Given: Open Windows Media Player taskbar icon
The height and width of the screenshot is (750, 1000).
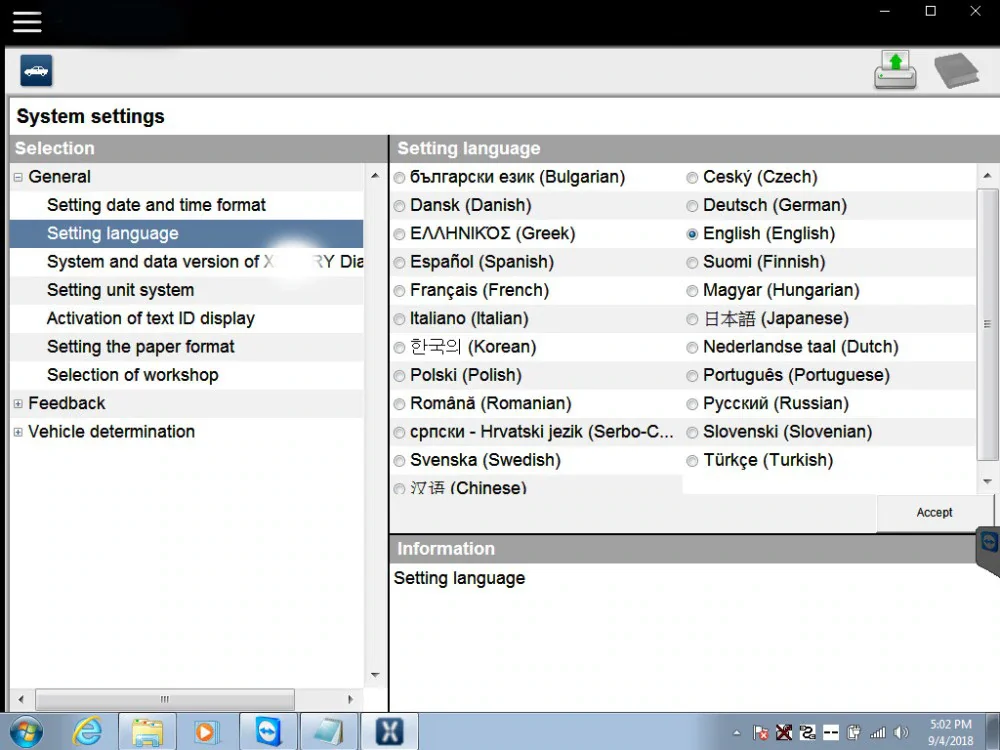Looking at the screenshot, I should coord(205,732).
